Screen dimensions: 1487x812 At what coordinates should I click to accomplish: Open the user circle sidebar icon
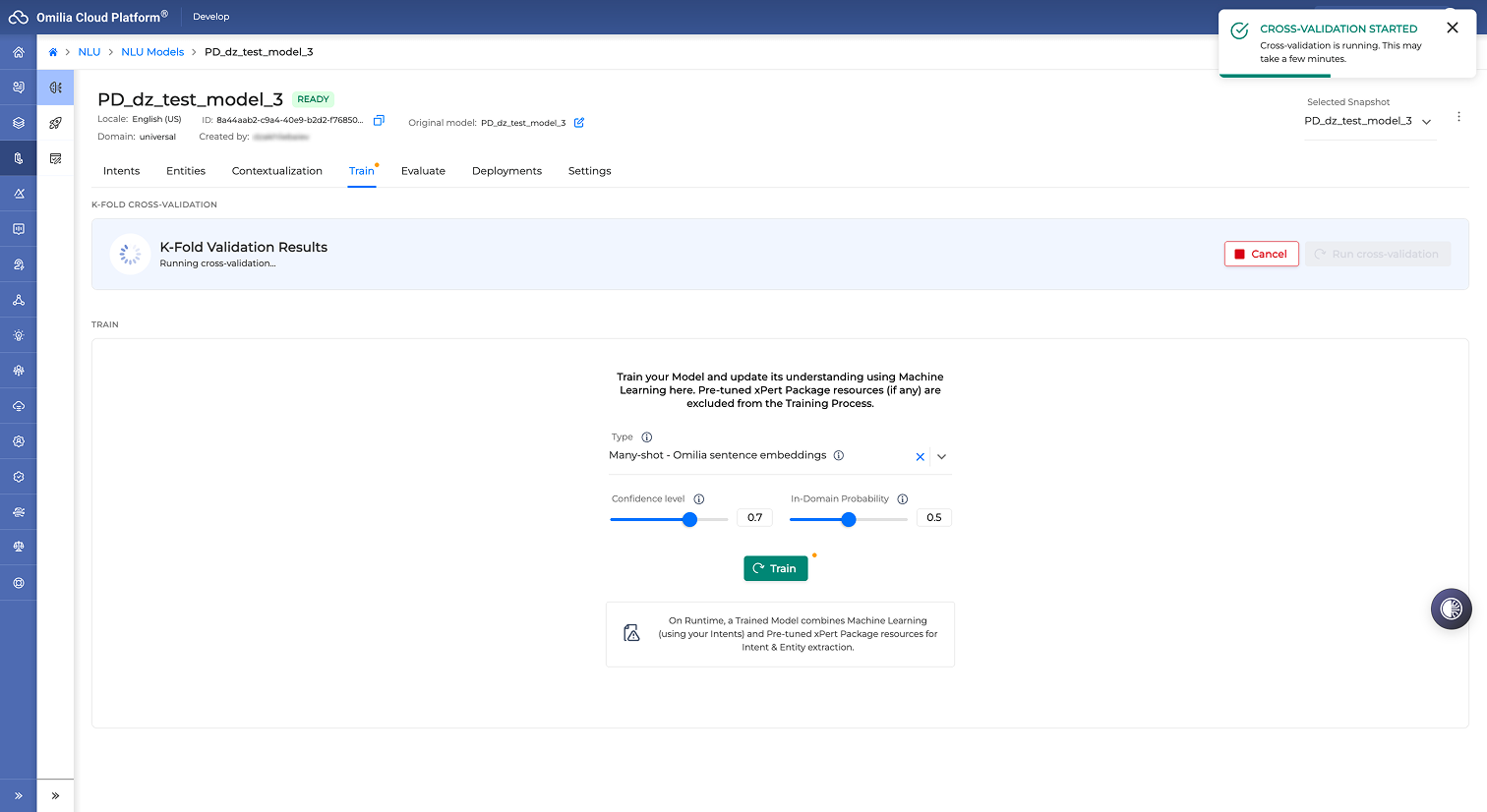click(18, 441)
